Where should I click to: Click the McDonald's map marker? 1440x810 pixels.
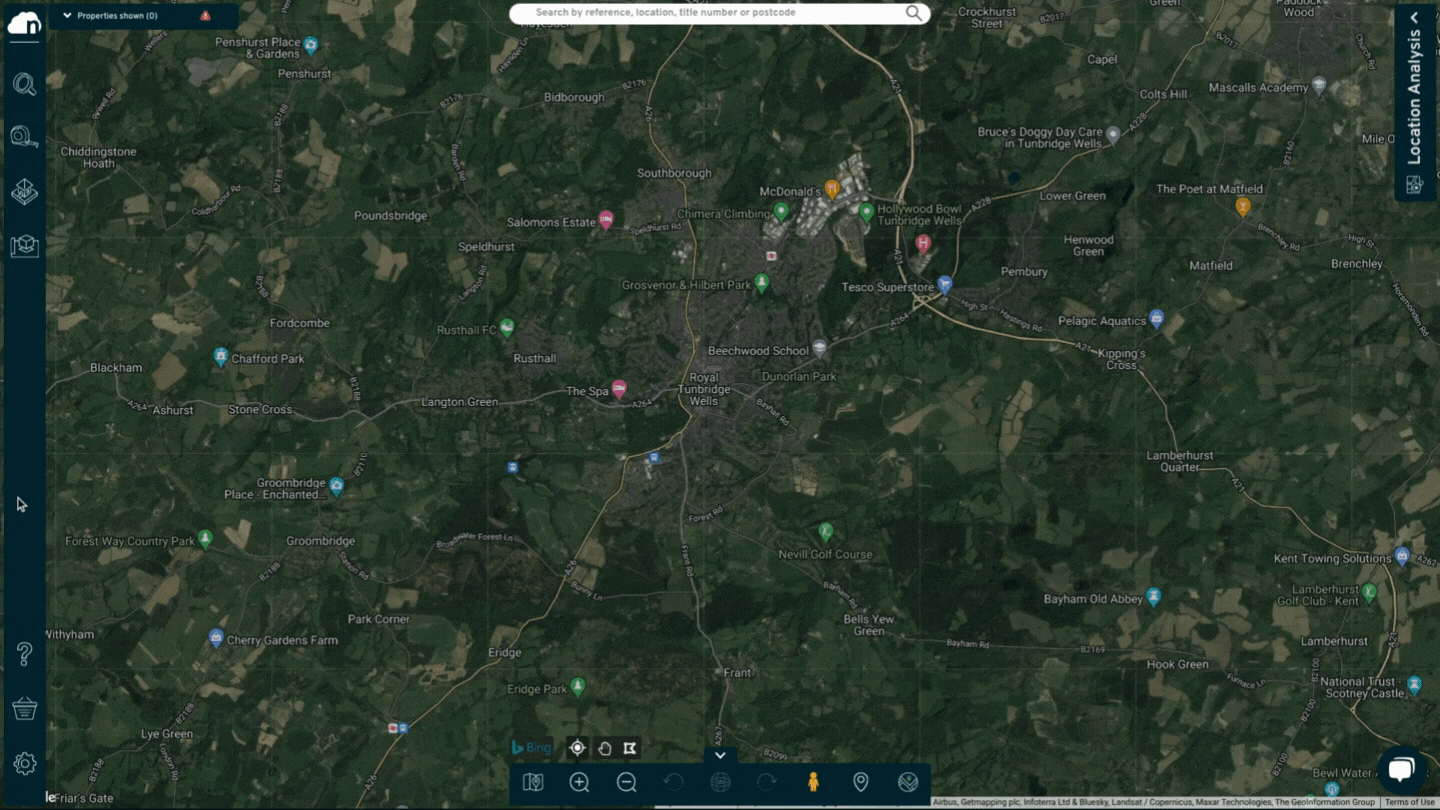[832, 189]
